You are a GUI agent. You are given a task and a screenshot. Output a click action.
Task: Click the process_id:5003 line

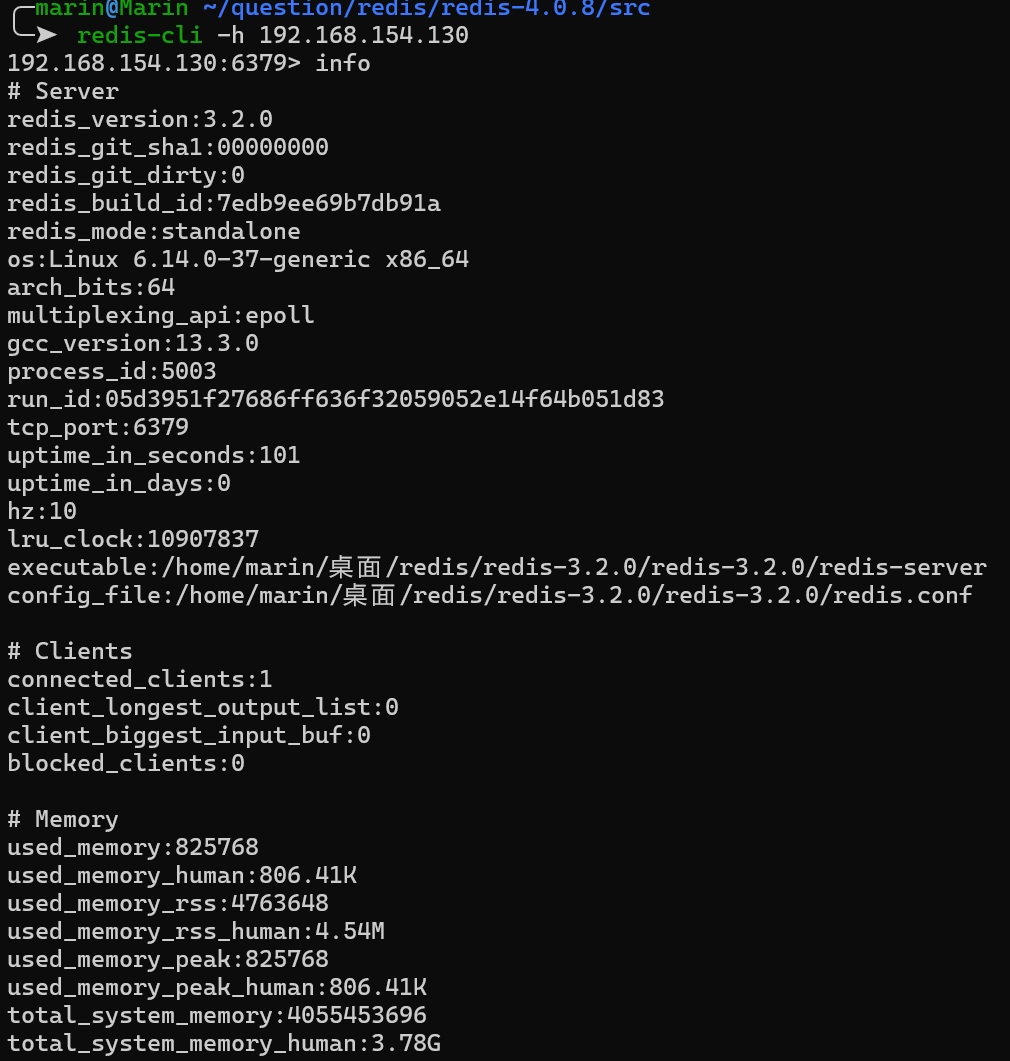pos(112,371)
